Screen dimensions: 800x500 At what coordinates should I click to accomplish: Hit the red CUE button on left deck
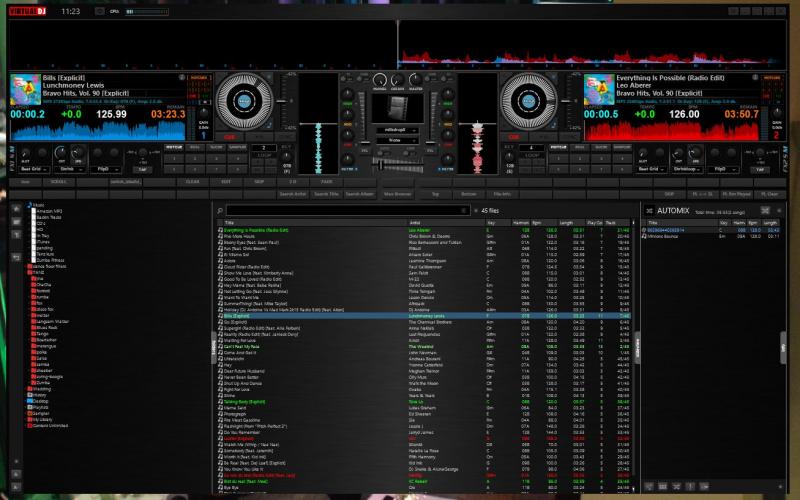coord(229,137)
